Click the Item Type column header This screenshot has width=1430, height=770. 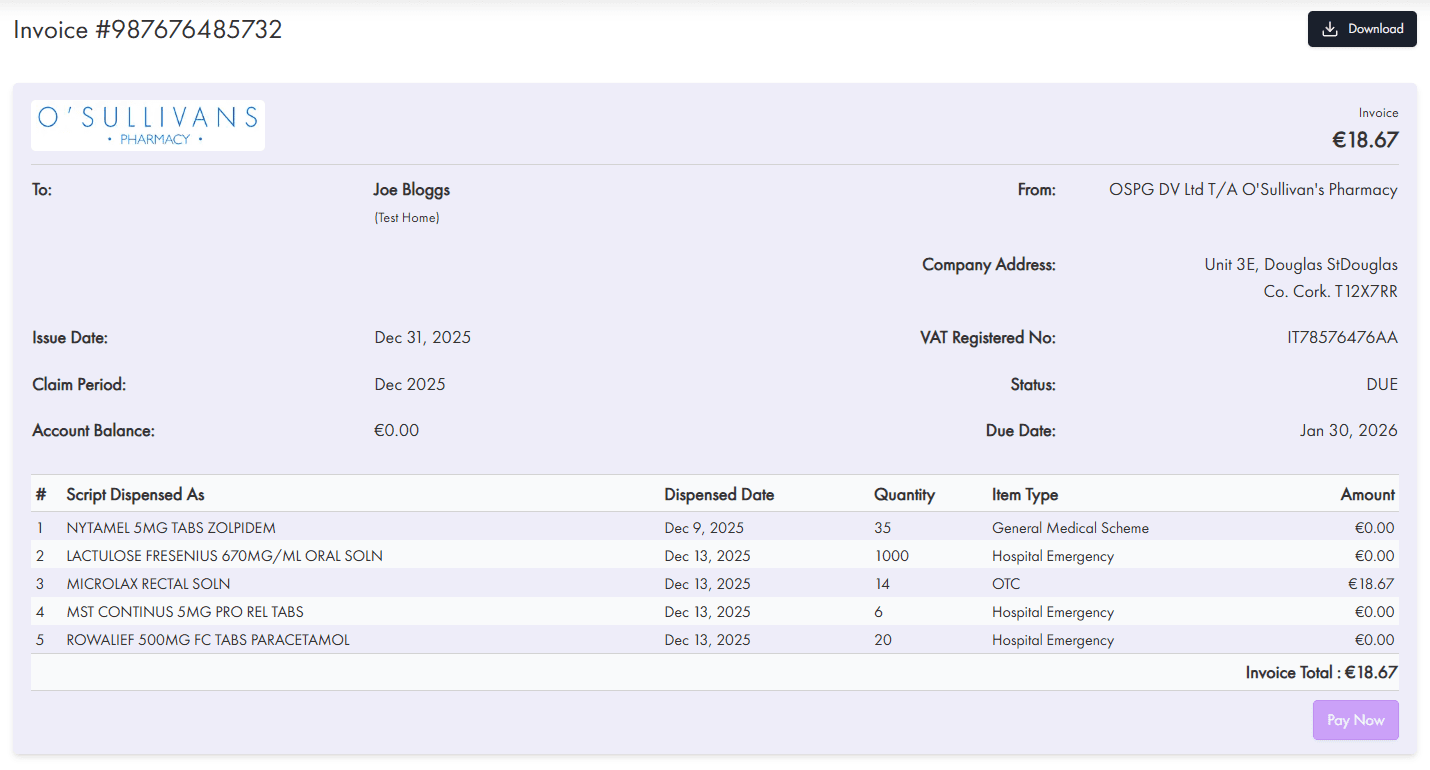(1025, 494)
